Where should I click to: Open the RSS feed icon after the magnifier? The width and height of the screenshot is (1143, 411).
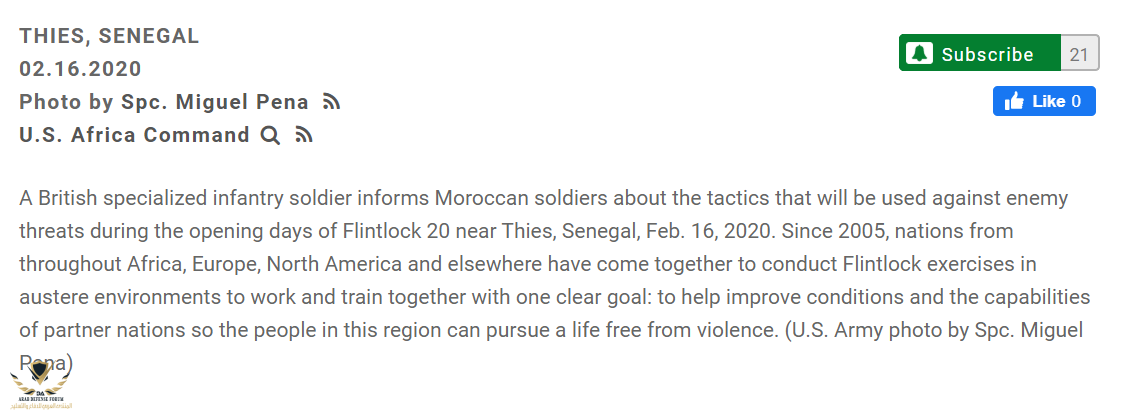[x=305, y=136]
